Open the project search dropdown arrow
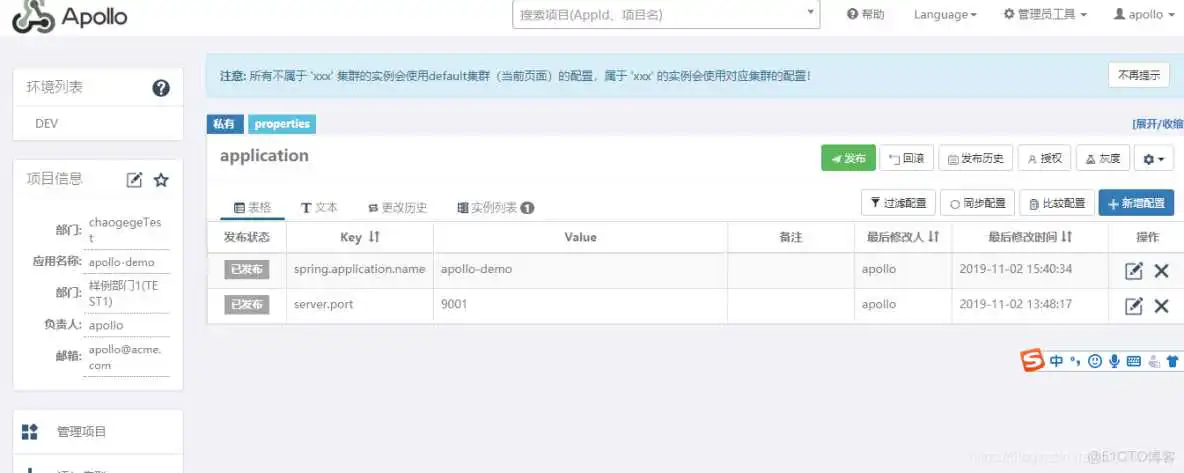 pos(811,13)
